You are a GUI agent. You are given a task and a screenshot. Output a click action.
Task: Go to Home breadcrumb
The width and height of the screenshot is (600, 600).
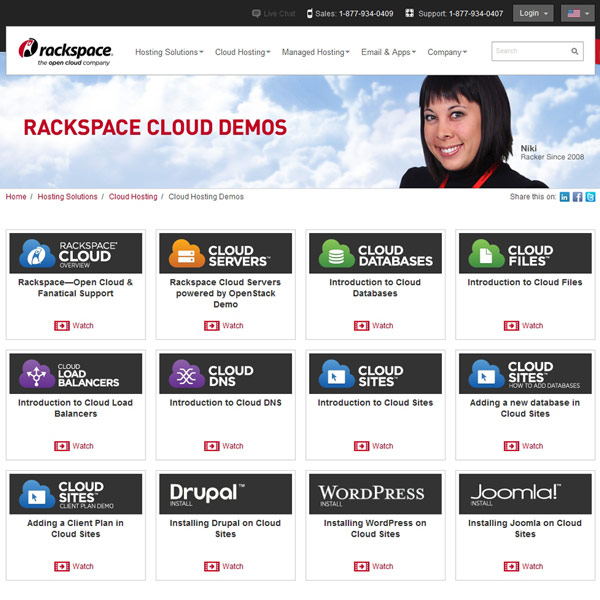point(16,197)
